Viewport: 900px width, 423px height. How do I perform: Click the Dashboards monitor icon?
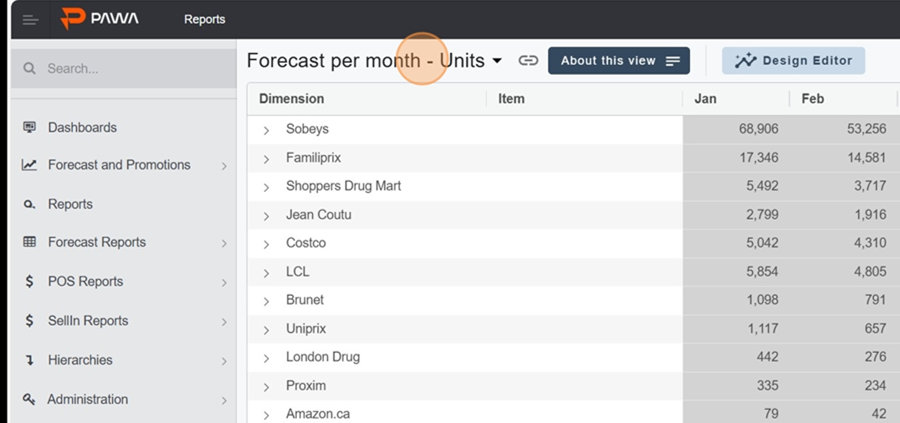click(x=29, y=127)
